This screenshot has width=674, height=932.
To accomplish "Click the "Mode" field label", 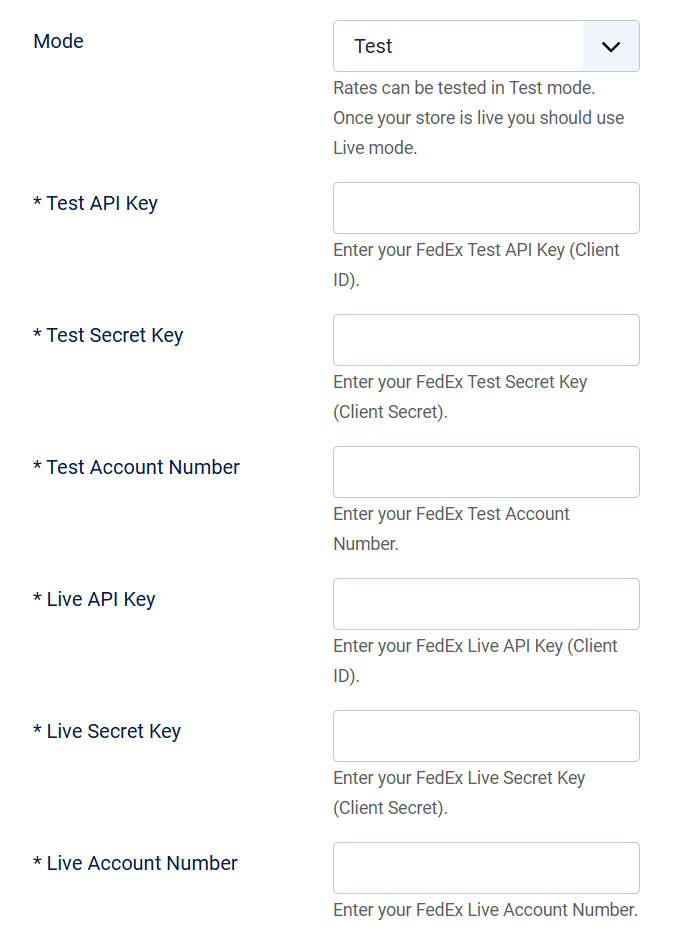I will point(59,42).
